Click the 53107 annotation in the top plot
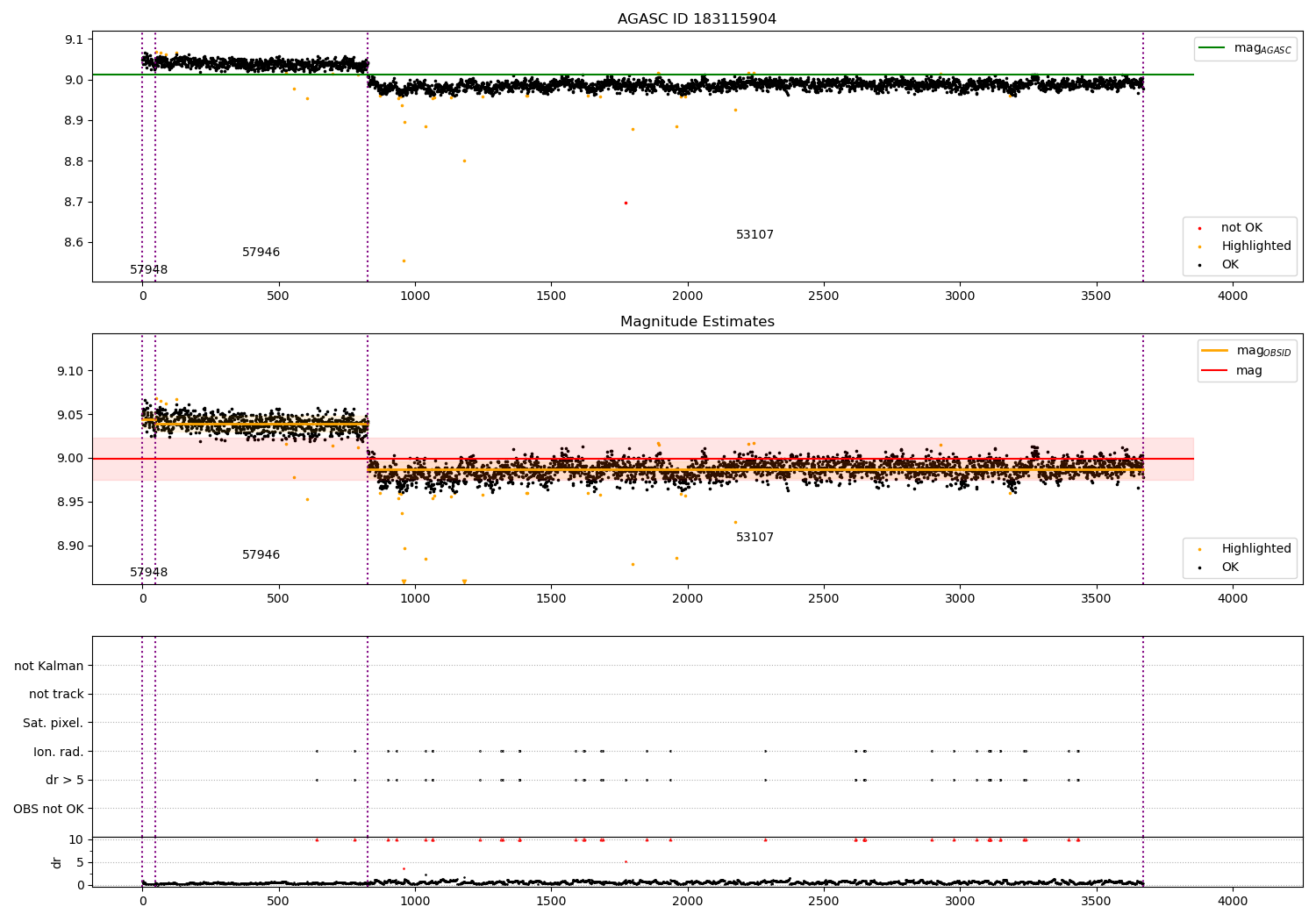 pos(755,235)
